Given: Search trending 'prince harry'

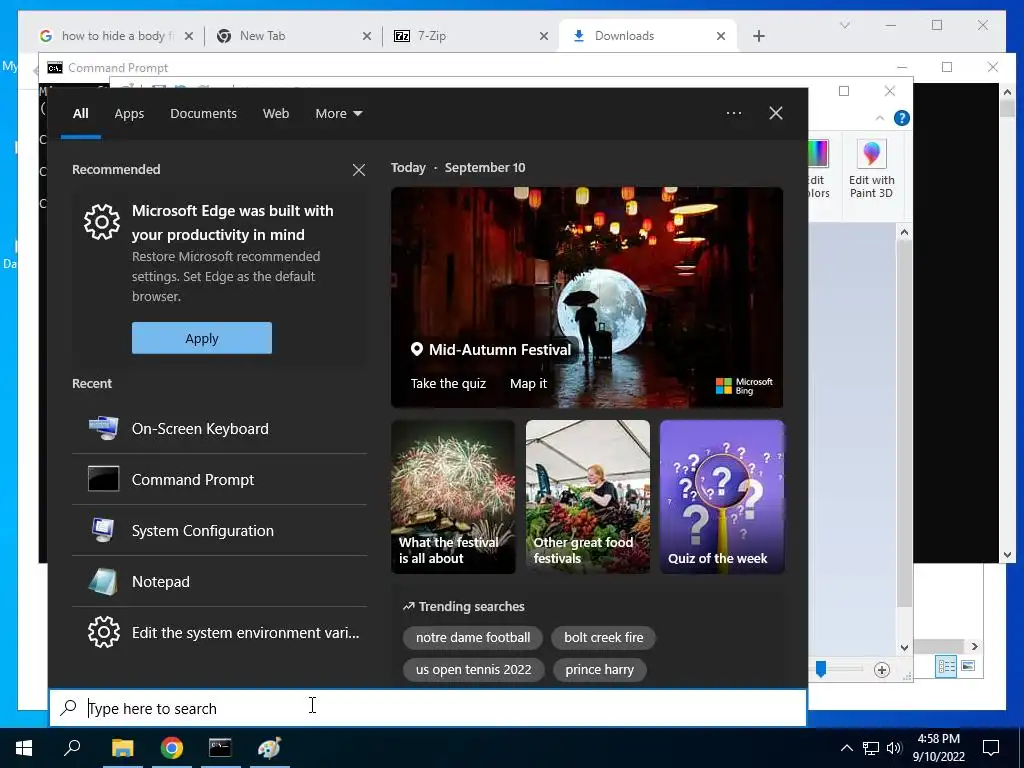Looking at the screenshot, I should tap(600, 669).
